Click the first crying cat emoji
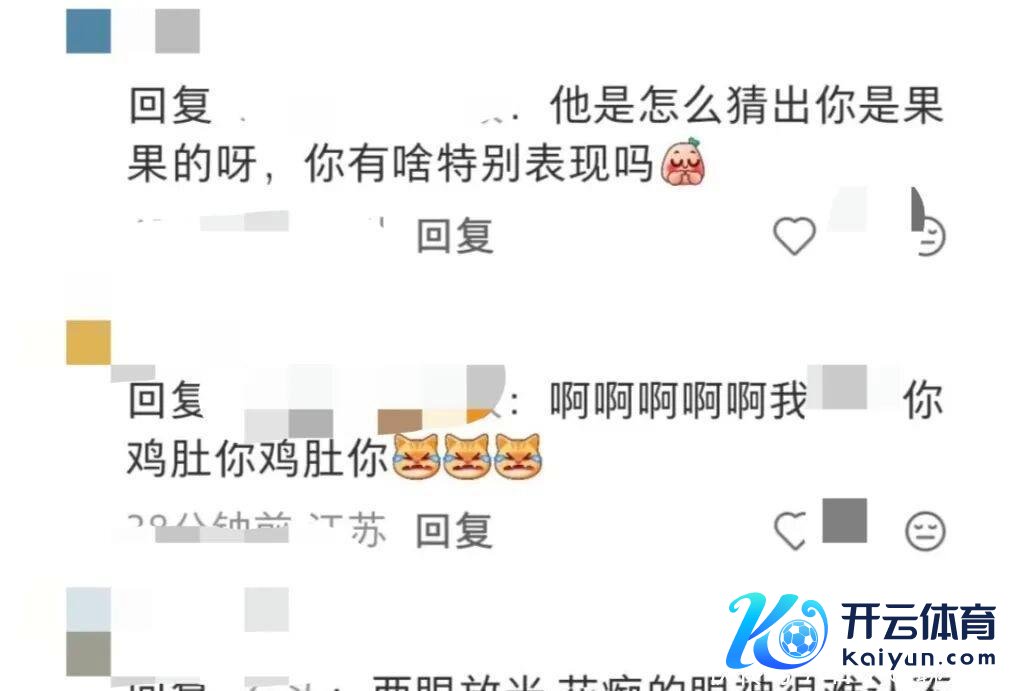 point(417,456)
